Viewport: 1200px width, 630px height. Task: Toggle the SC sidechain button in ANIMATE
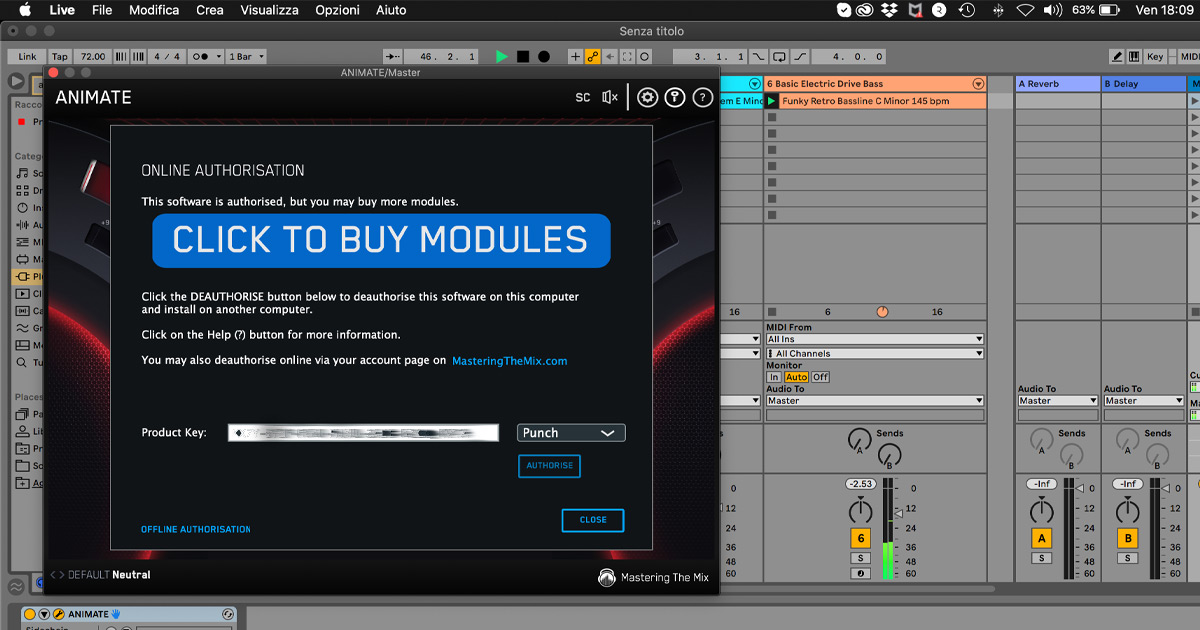click(583, 97)
